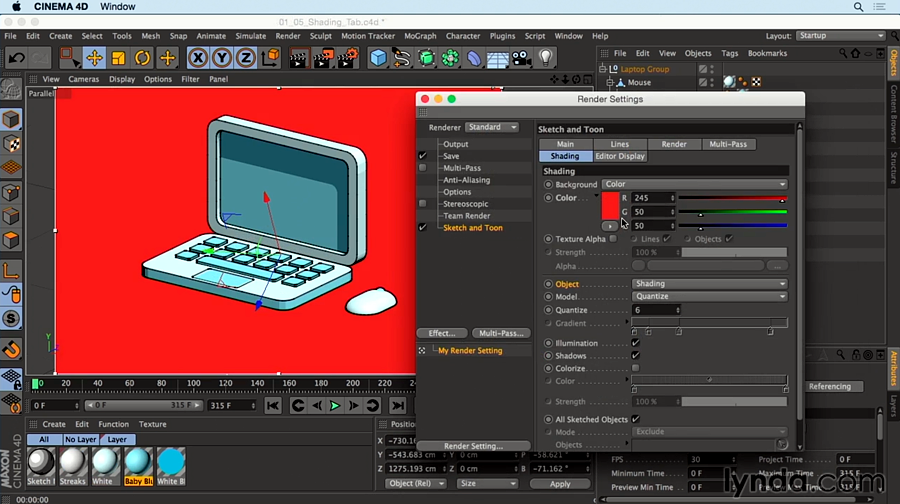
Task: Click the Render Setting... button
Action: click(474, 446)
